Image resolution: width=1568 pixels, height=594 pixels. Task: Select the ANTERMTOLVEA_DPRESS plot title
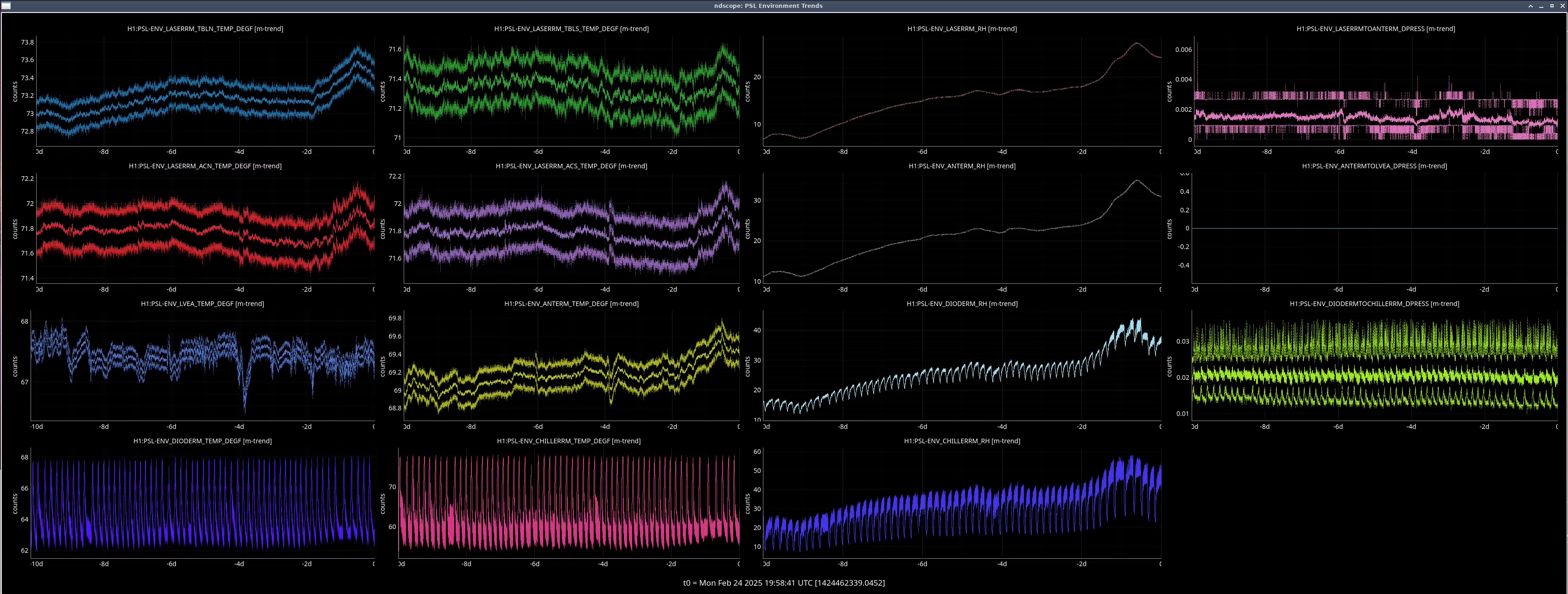pos(1374,166)
